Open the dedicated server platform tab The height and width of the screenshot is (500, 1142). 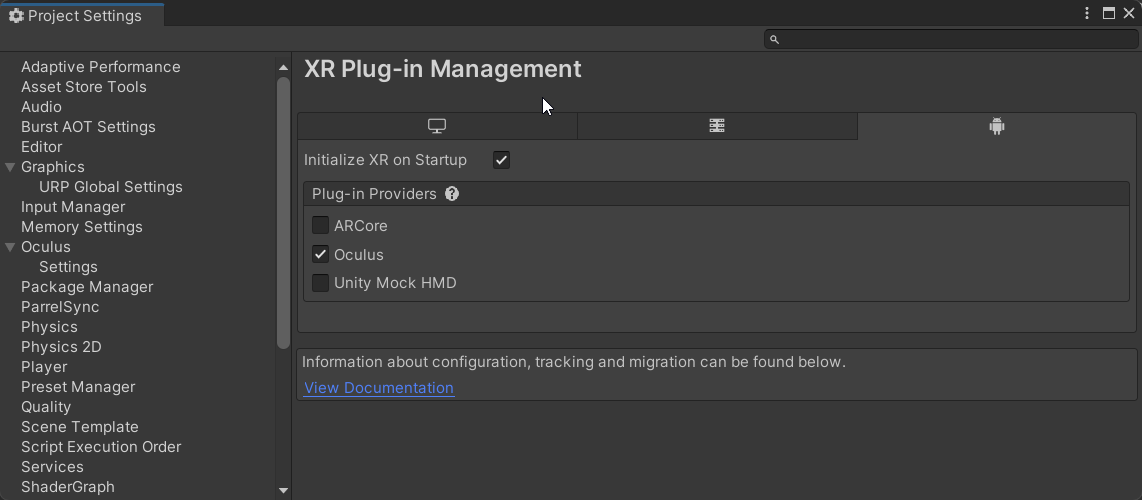click(717, 126)
